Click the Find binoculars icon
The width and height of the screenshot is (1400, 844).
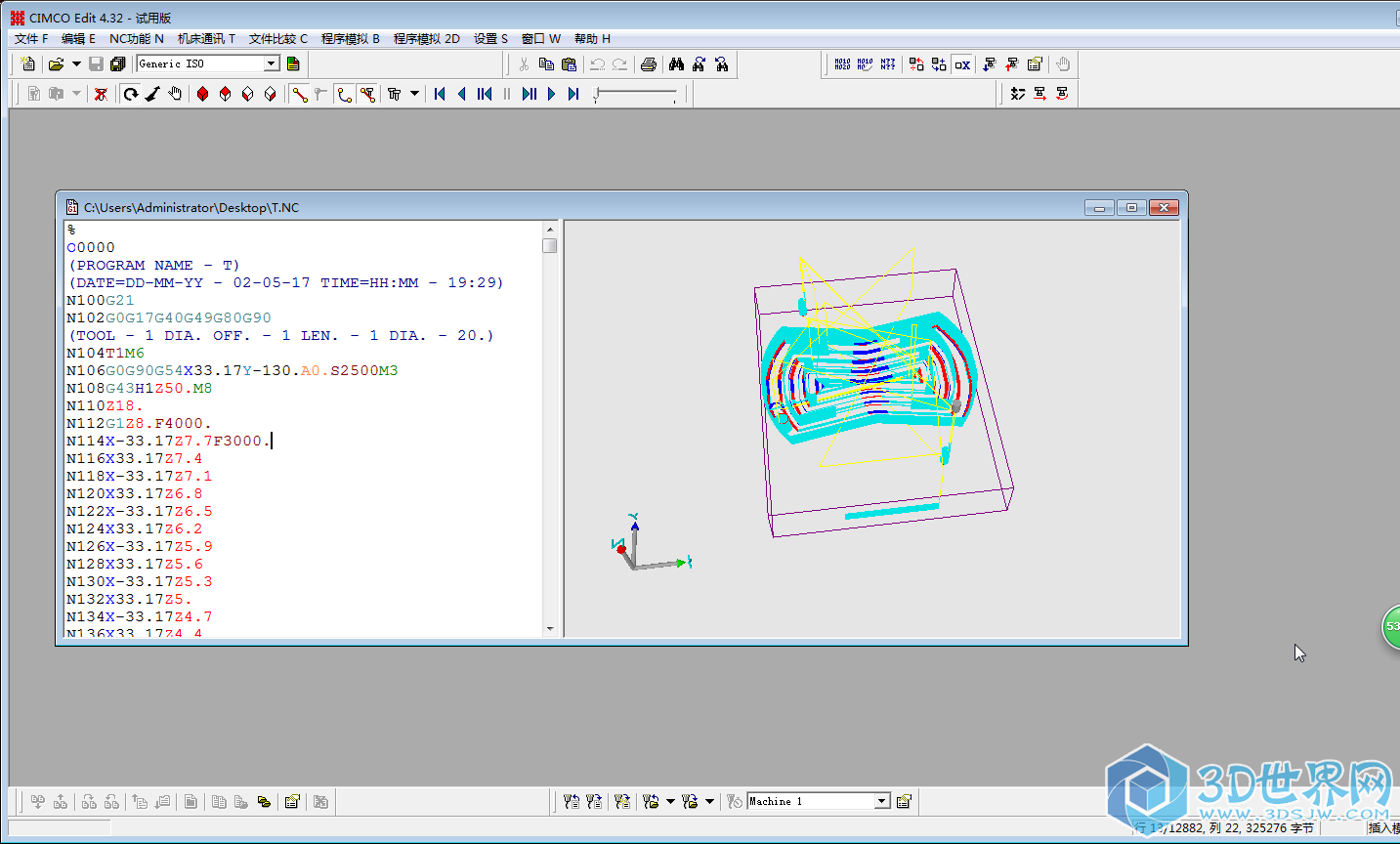pyautogui.click(x=676, y=64)
